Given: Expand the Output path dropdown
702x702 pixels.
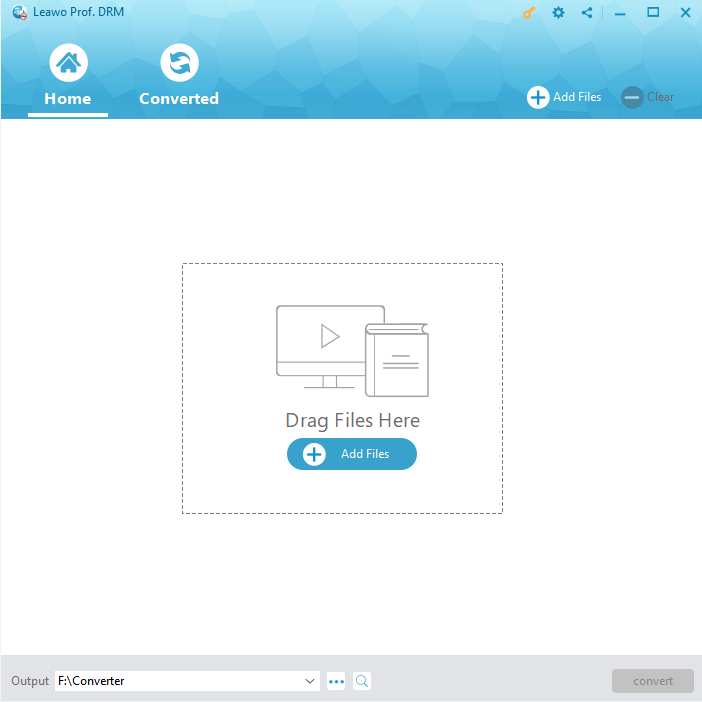Looking at the screenshot, I should click(x=309, y=681).
